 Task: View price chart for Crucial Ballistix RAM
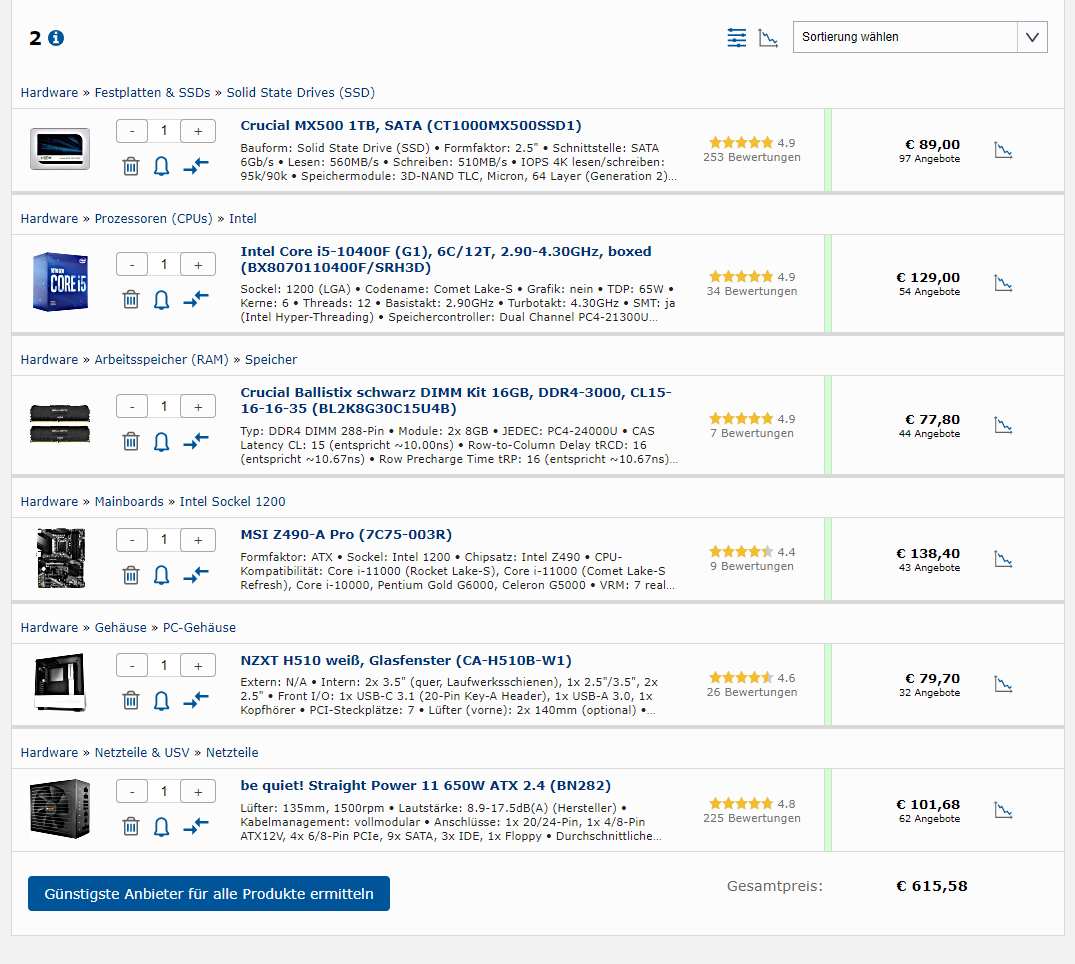click(x=1003, y=426)
